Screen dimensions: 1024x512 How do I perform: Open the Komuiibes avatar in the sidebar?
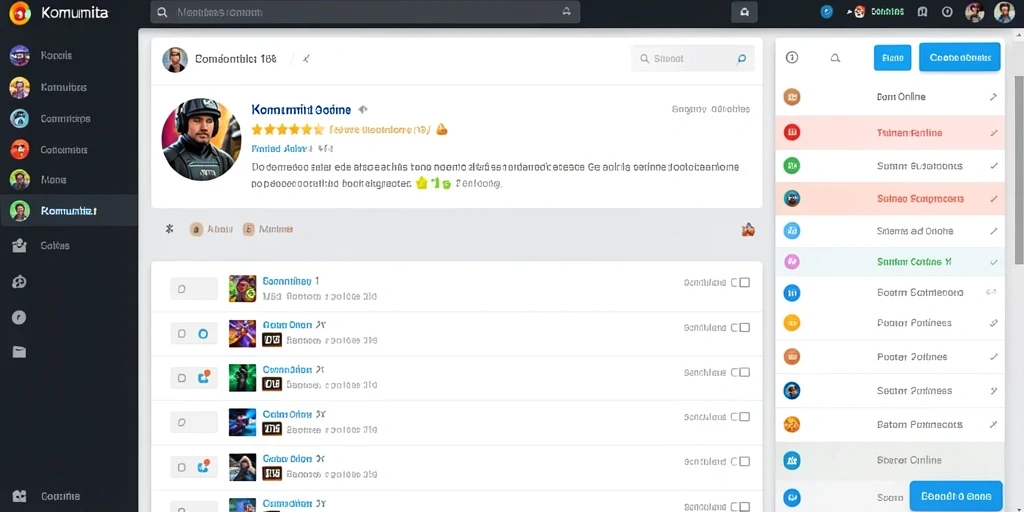click(x=20, y=87)
